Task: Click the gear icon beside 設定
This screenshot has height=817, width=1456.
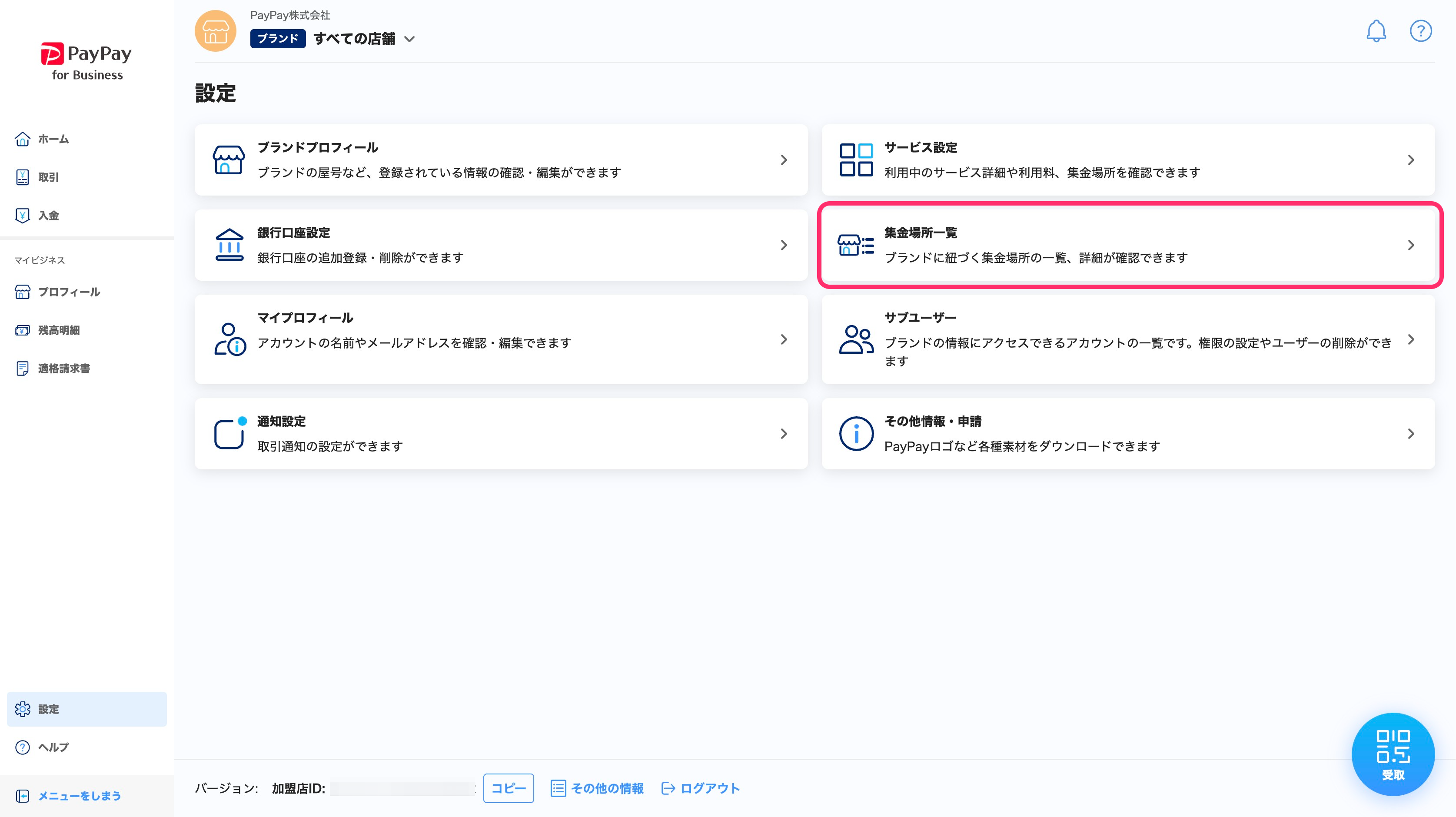Action: [23, 709]
